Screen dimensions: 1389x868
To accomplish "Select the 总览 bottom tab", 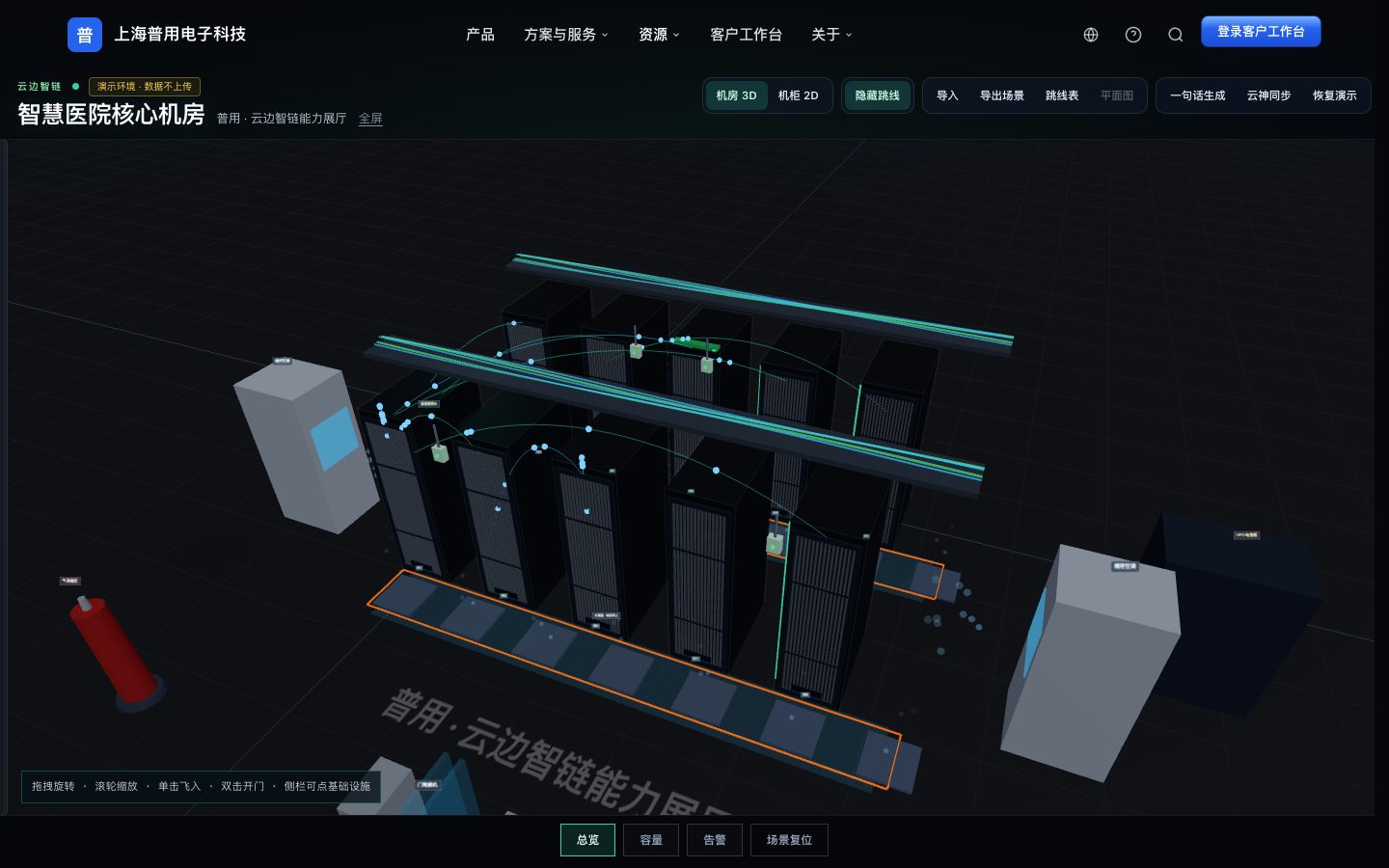I will (587, 840).
